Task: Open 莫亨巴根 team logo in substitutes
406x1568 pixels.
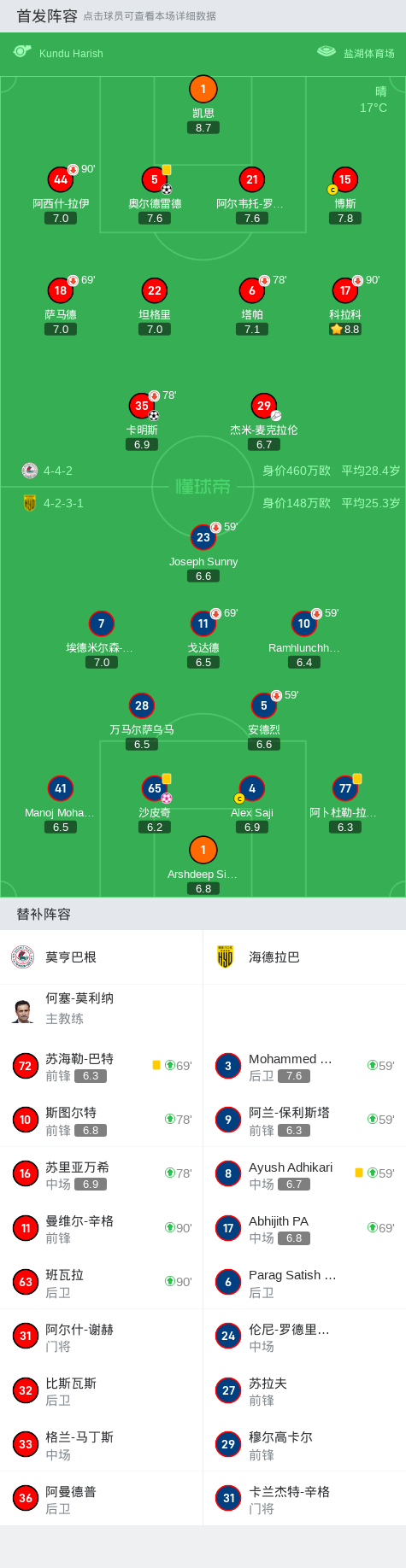Action: (x=23, y=957)
